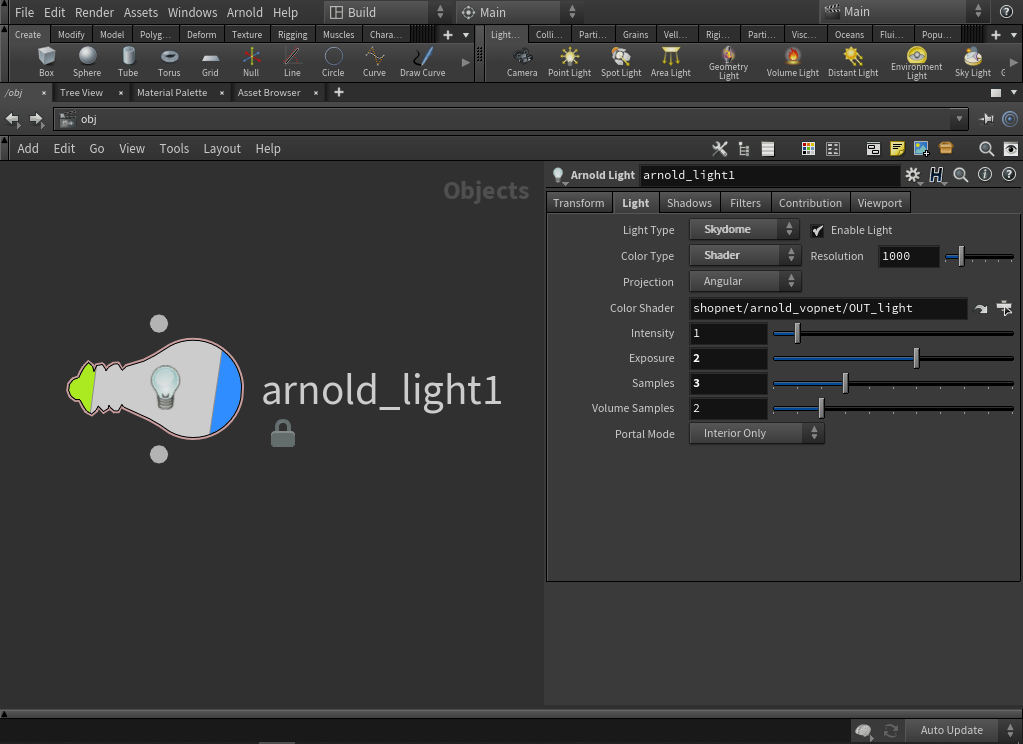Pick the Curve shelf tool

click(374, 62)
